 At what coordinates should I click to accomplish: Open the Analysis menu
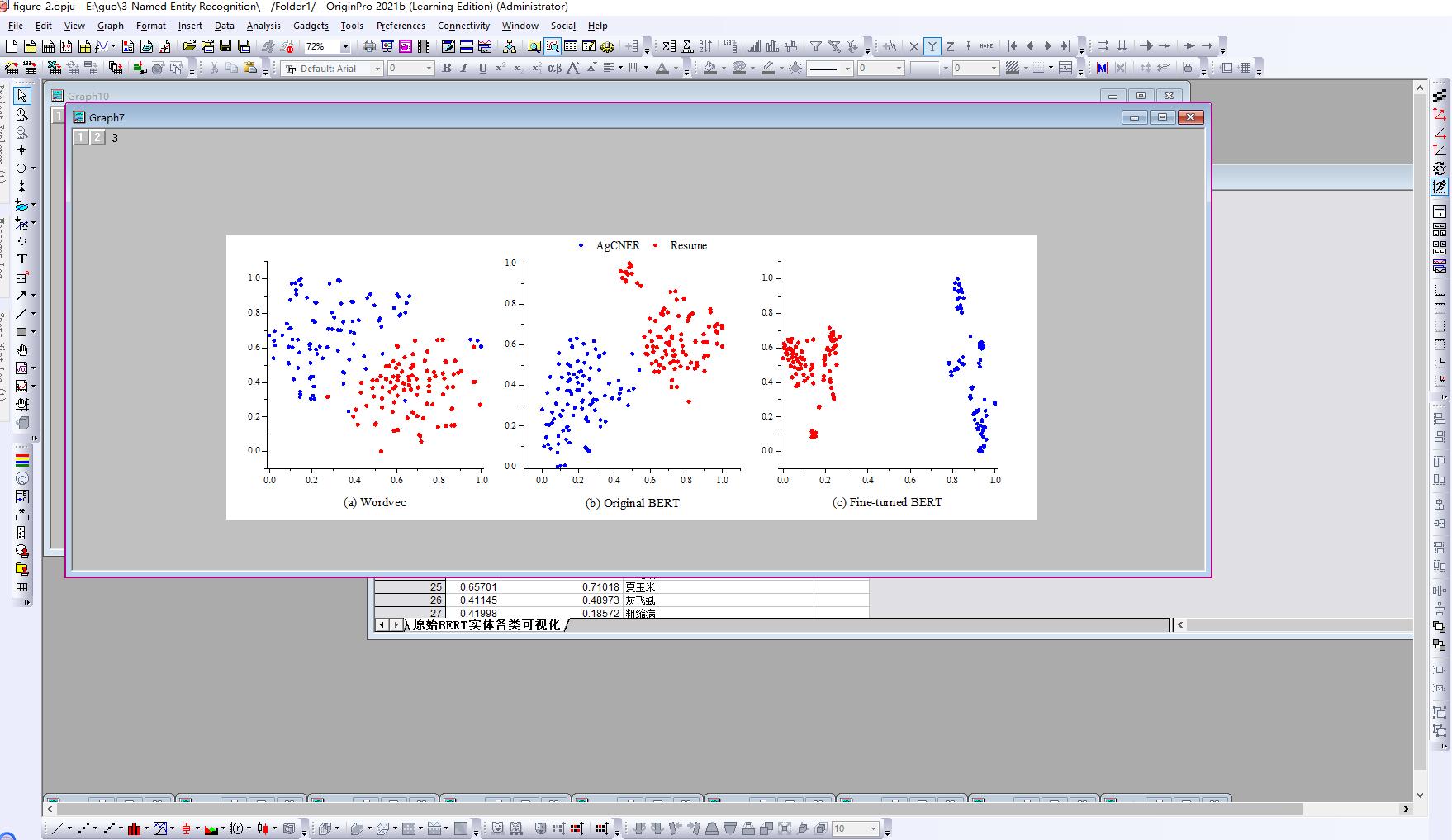[x=263, y=26]
